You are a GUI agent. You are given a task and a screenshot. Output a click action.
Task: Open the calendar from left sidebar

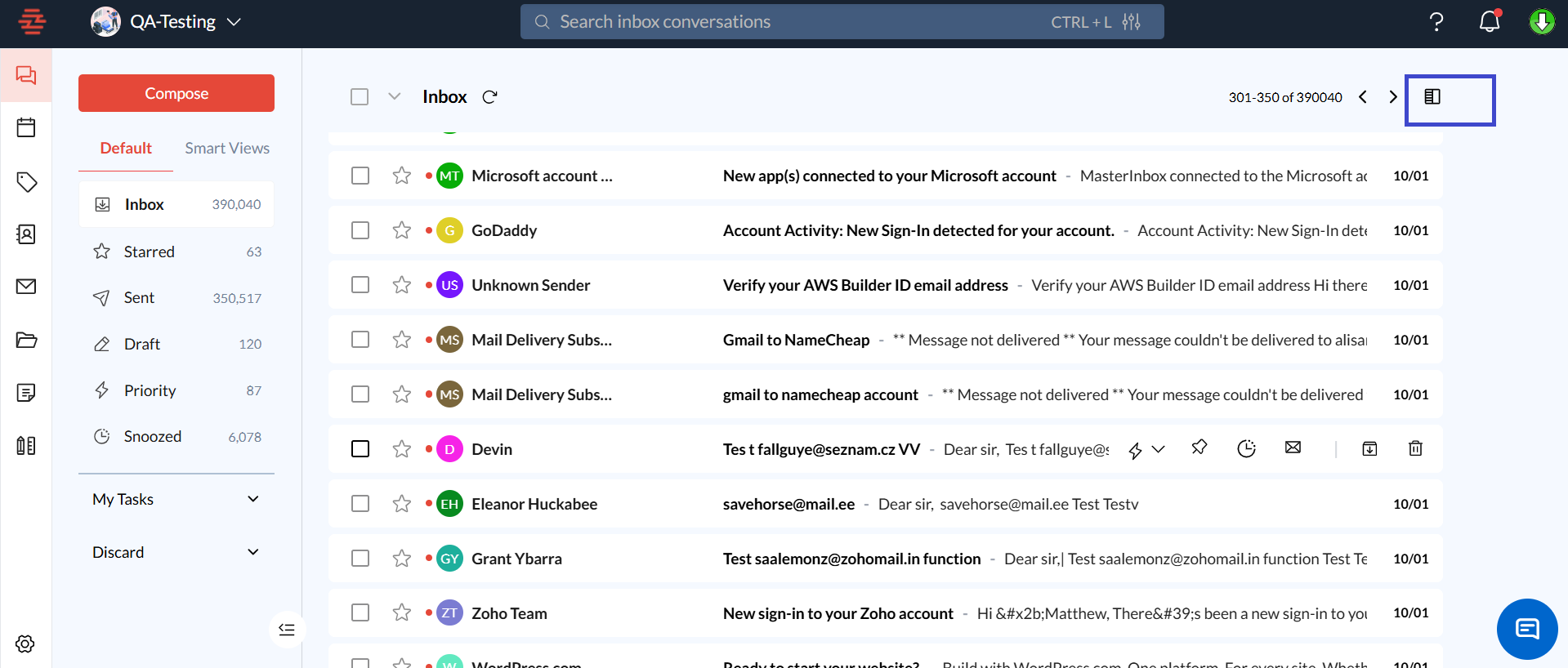coord(26,127)
